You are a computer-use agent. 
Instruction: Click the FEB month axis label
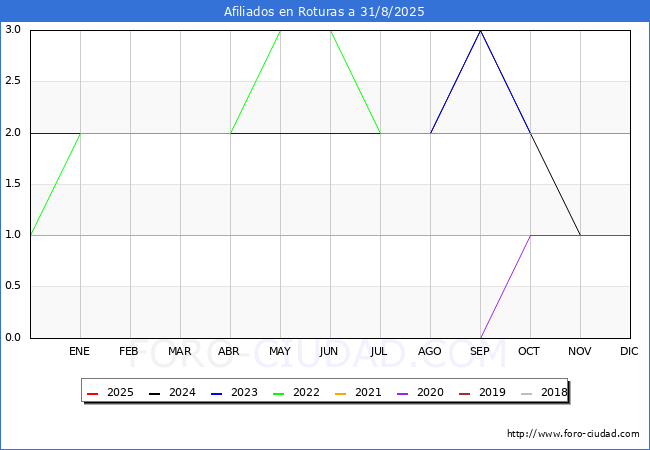(129, 351)
